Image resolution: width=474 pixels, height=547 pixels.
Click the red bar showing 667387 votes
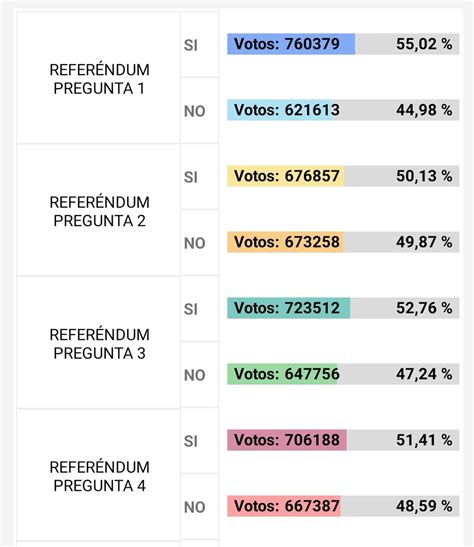(x=284, y=506)
